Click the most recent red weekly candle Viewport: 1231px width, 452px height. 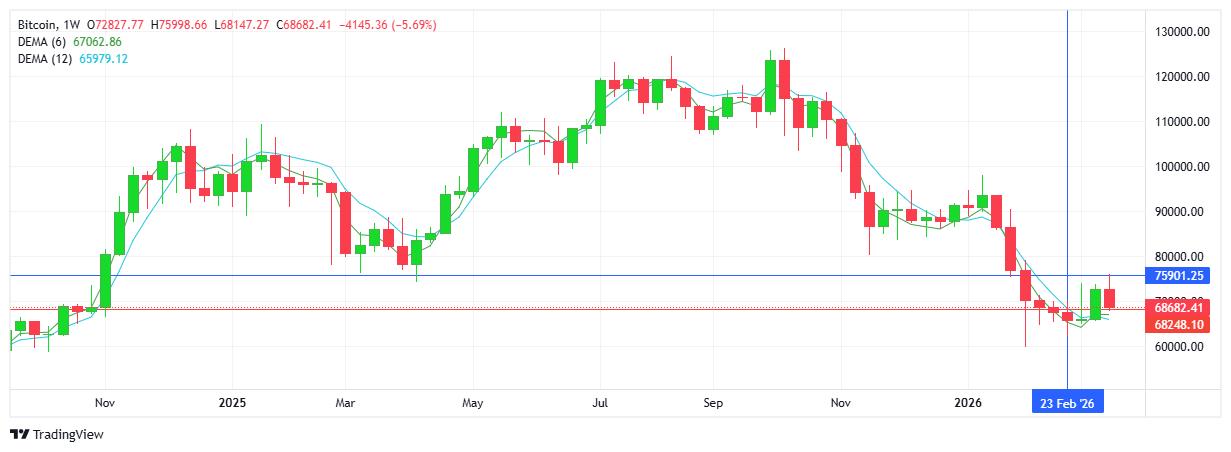[1109, 298]
